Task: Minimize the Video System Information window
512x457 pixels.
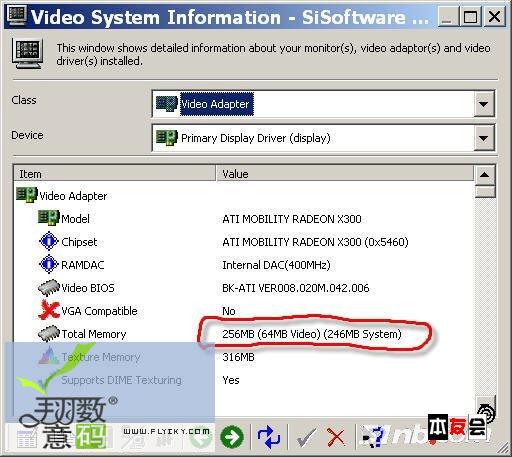Action: [x=447, y=16]
